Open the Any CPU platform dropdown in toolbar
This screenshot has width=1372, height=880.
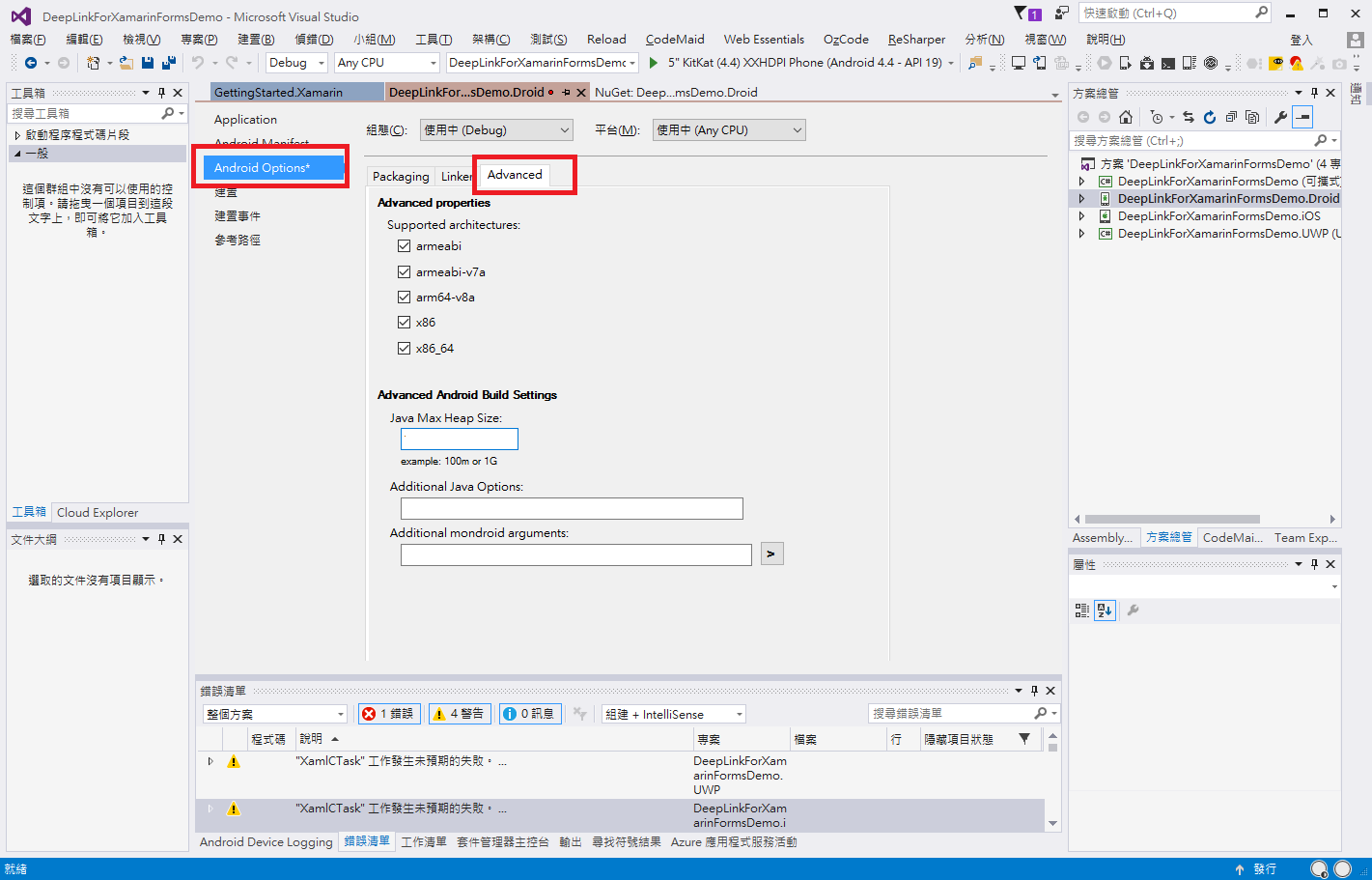point(387,63)
